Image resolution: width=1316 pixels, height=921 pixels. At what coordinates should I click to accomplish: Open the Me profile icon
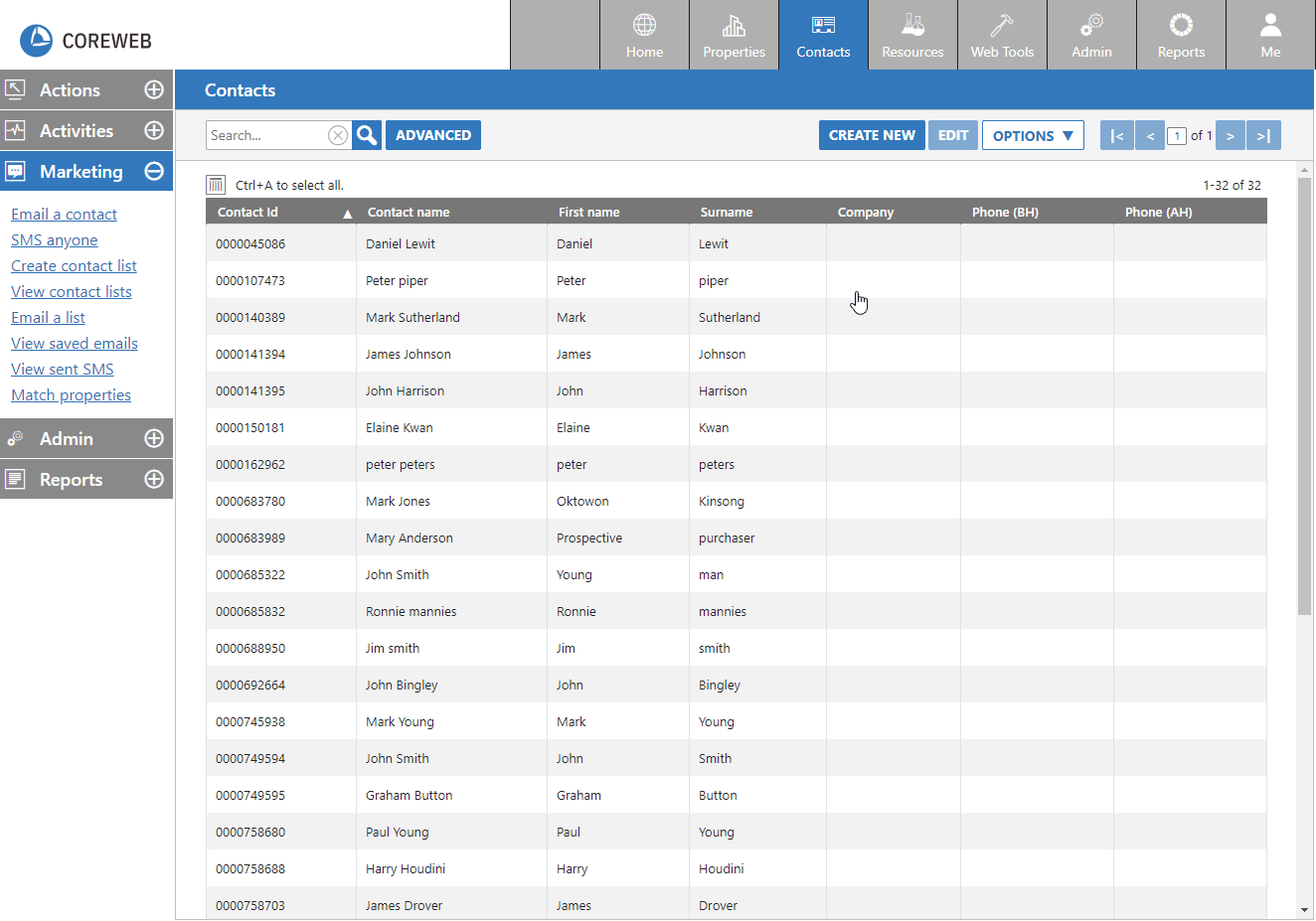[x=1270, y=36]
